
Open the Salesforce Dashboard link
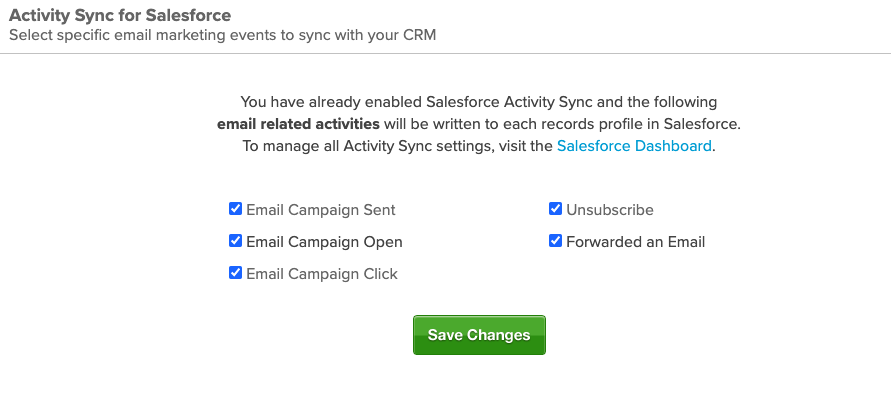tap(634, 146)
